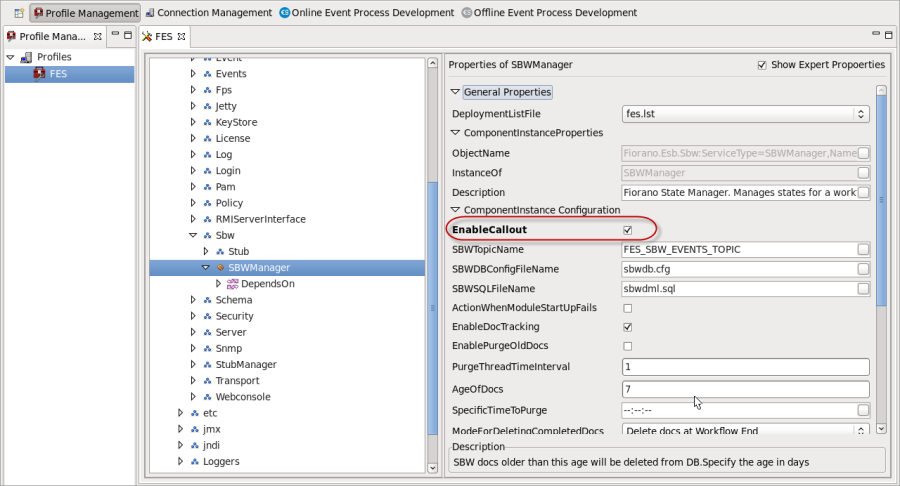Click the Loggers node icon

(194, 462)
